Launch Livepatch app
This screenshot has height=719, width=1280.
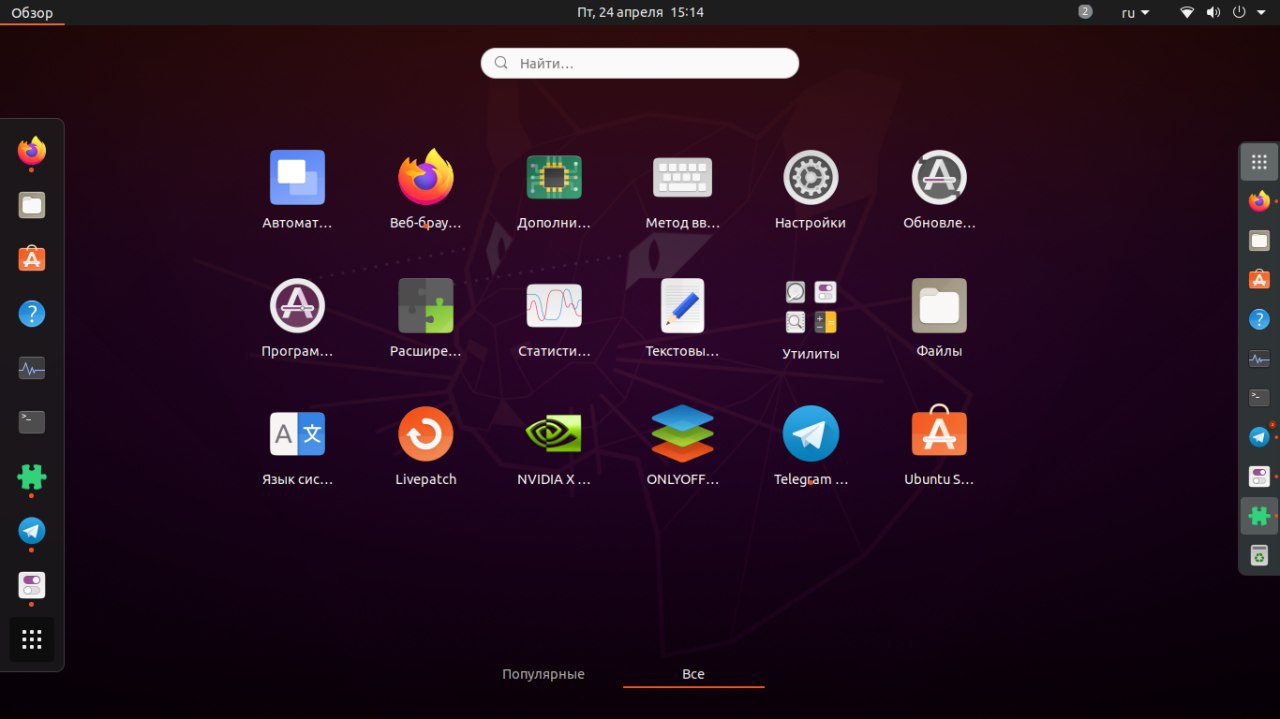[426, 434]
